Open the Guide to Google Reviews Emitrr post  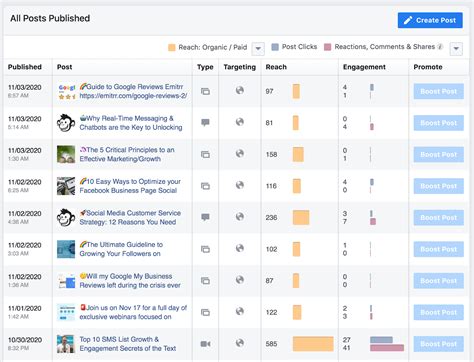[133, 91]
